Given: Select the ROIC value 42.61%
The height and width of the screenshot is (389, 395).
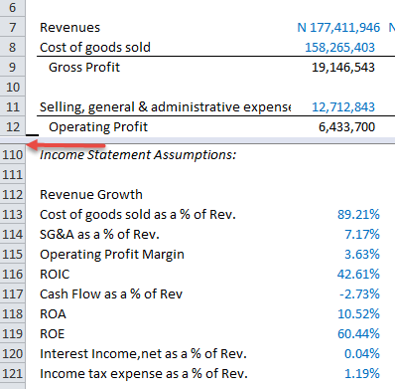Looking at the screenshot, I should pos(358,274).
